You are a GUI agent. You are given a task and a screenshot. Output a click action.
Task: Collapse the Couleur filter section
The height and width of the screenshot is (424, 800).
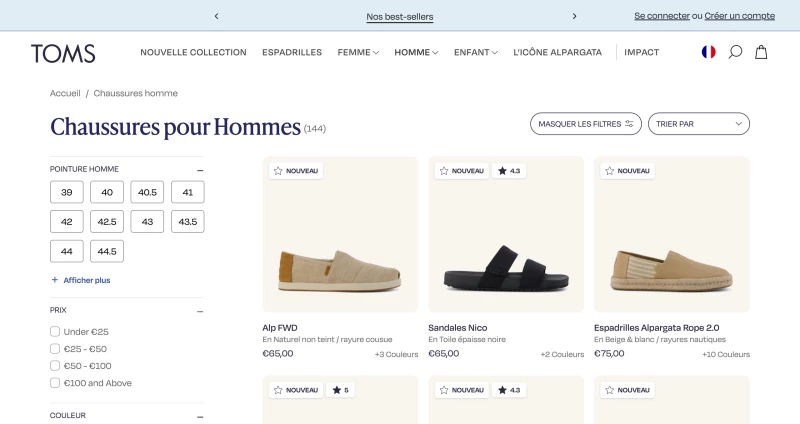pyautogui.click(x=200, y=416)
